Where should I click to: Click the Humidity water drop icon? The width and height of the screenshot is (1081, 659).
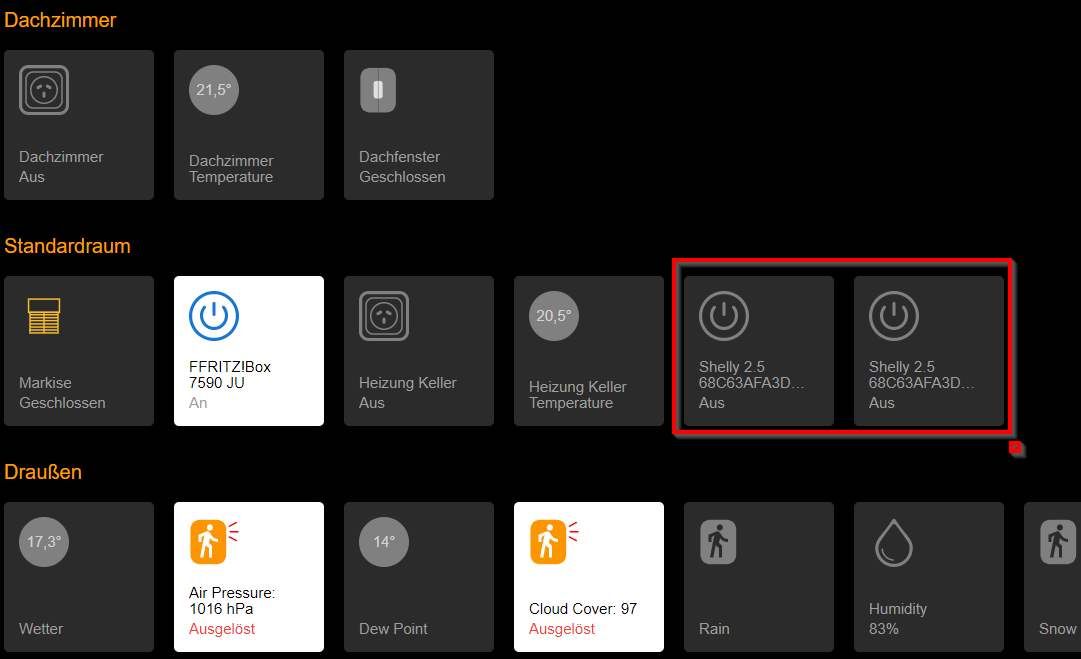click(x=893, y=543)
